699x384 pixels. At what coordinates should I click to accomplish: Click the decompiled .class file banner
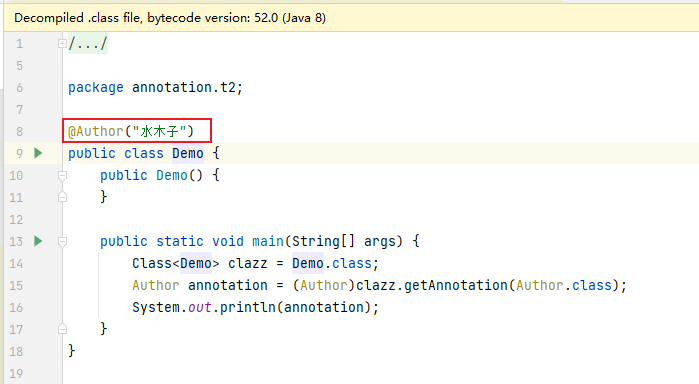coord(351,18)
